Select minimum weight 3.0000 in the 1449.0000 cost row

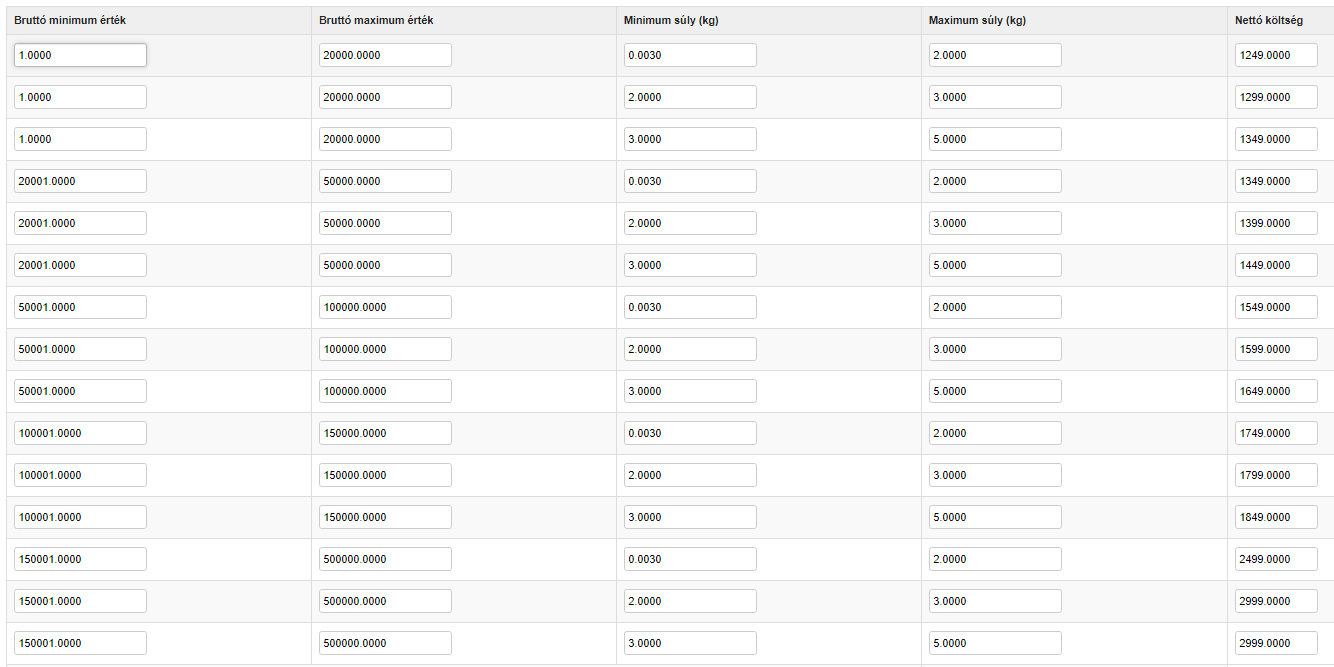690,265
